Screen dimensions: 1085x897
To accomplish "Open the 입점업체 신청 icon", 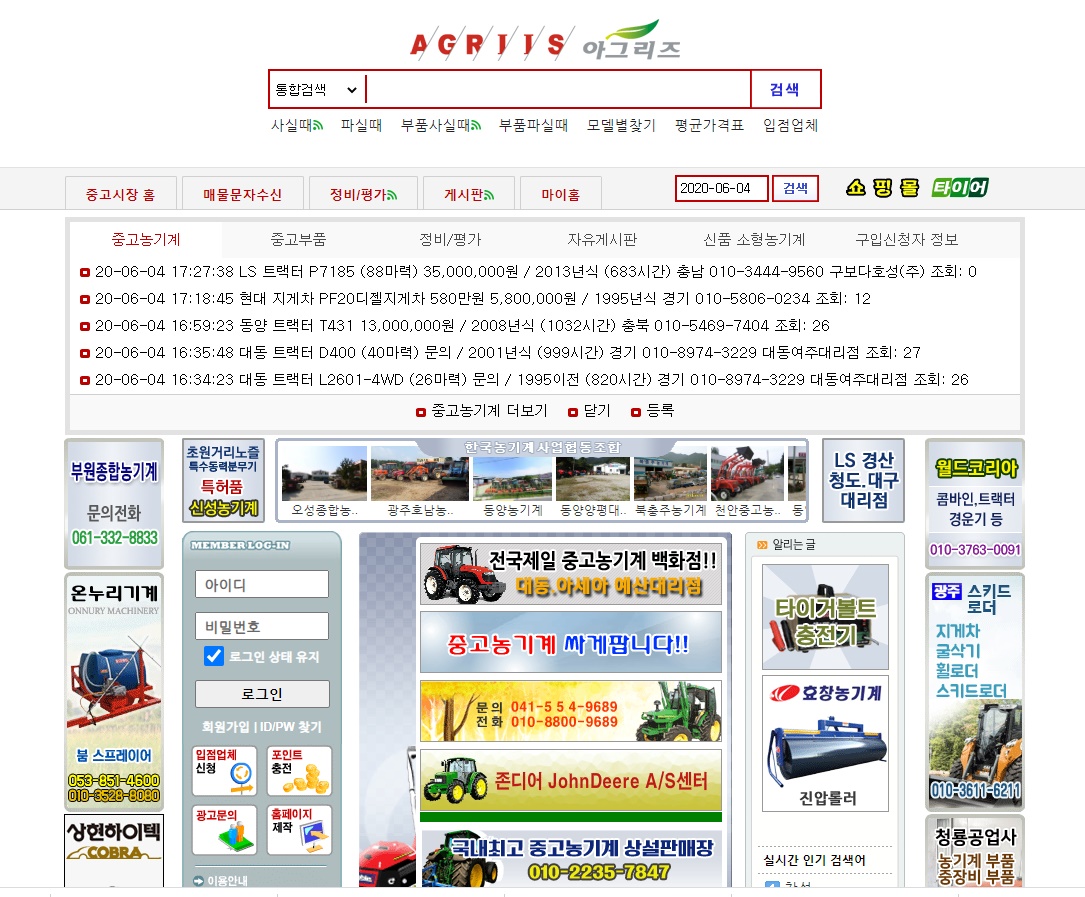I will (224, 770).
